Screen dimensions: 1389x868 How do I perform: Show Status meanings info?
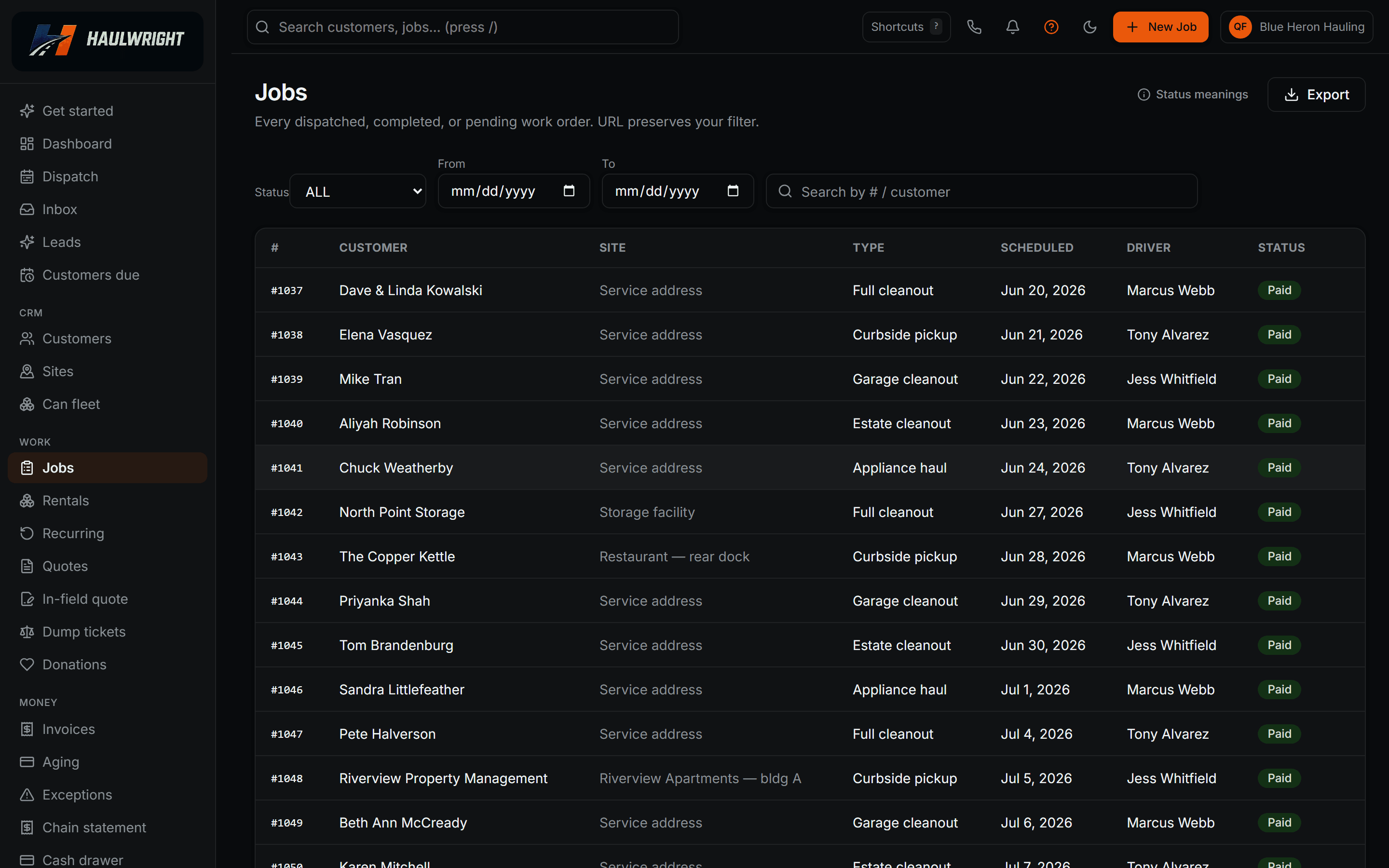(1193, 94)
